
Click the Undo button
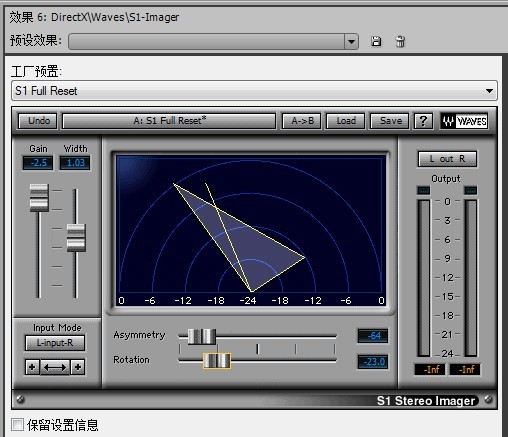38,121
